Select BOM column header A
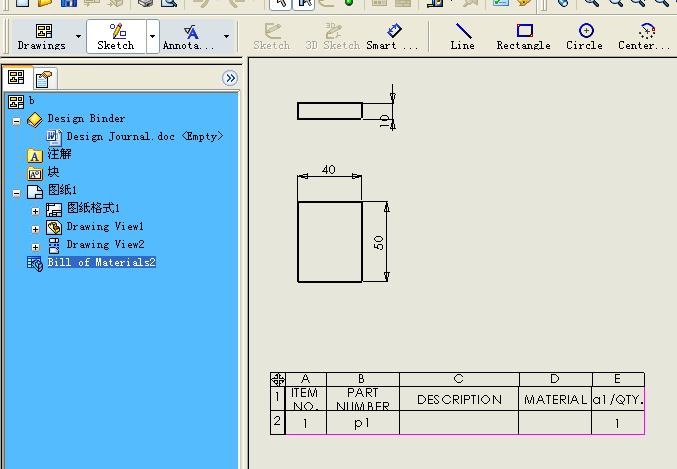Image resolution: width=677 pixels, height=469 pixels. coord(306,379)
